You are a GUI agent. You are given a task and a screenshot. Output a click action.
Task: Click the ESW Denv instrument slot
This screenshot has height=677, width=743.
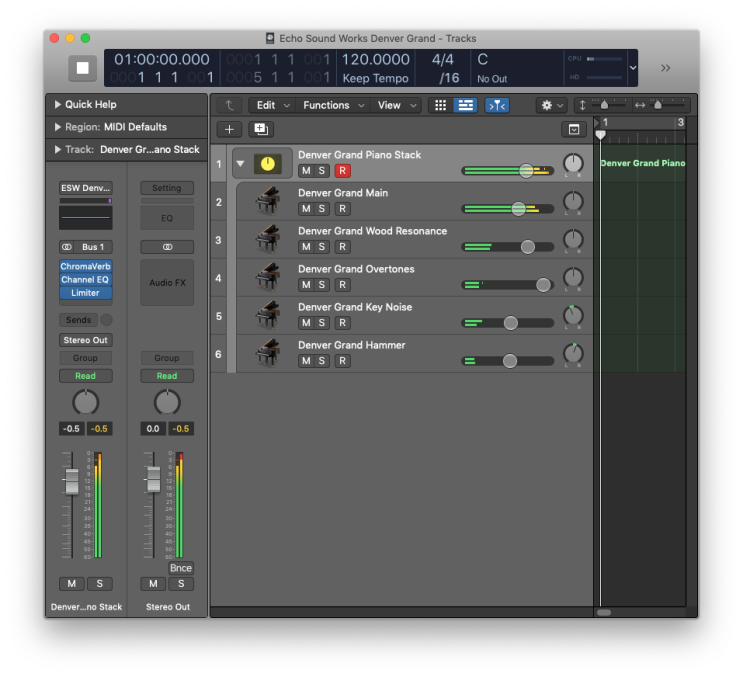pyautogui.click(x=86, y=188)
